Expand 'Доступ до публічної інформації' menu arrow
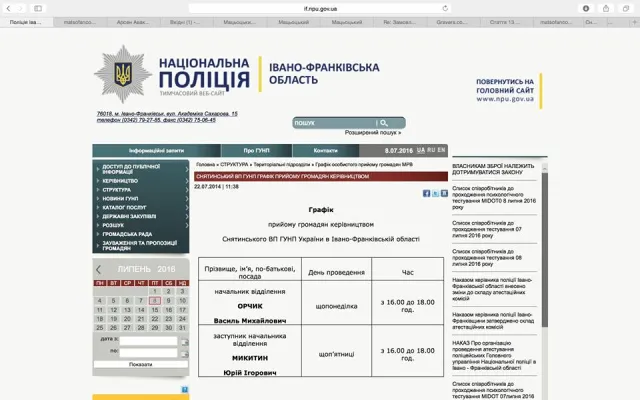This screenshot has height=400, width=640. coord(187,169)
